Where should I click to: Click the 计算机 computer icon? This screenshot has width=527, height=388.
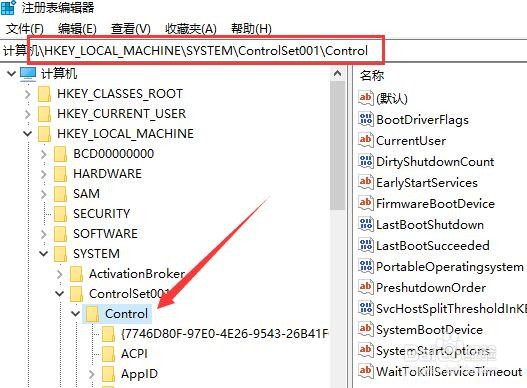pyautogui.click(x=28, y=74)
